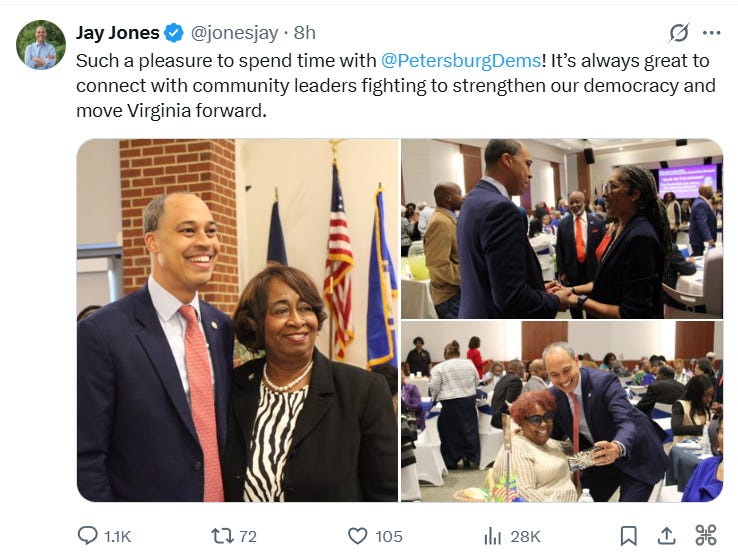Click the 1.1K reply count
The image size is (738, 558).
pyautogui.click(x=117, y=536)
